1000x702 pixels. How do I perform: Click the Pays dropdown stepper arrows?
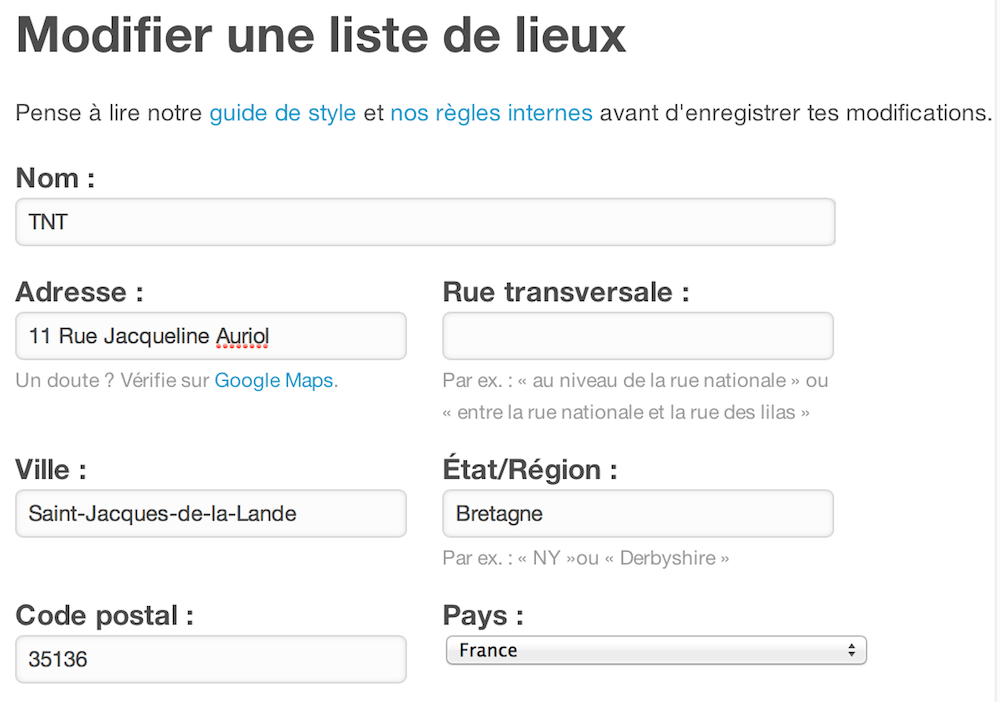[851, 650]
